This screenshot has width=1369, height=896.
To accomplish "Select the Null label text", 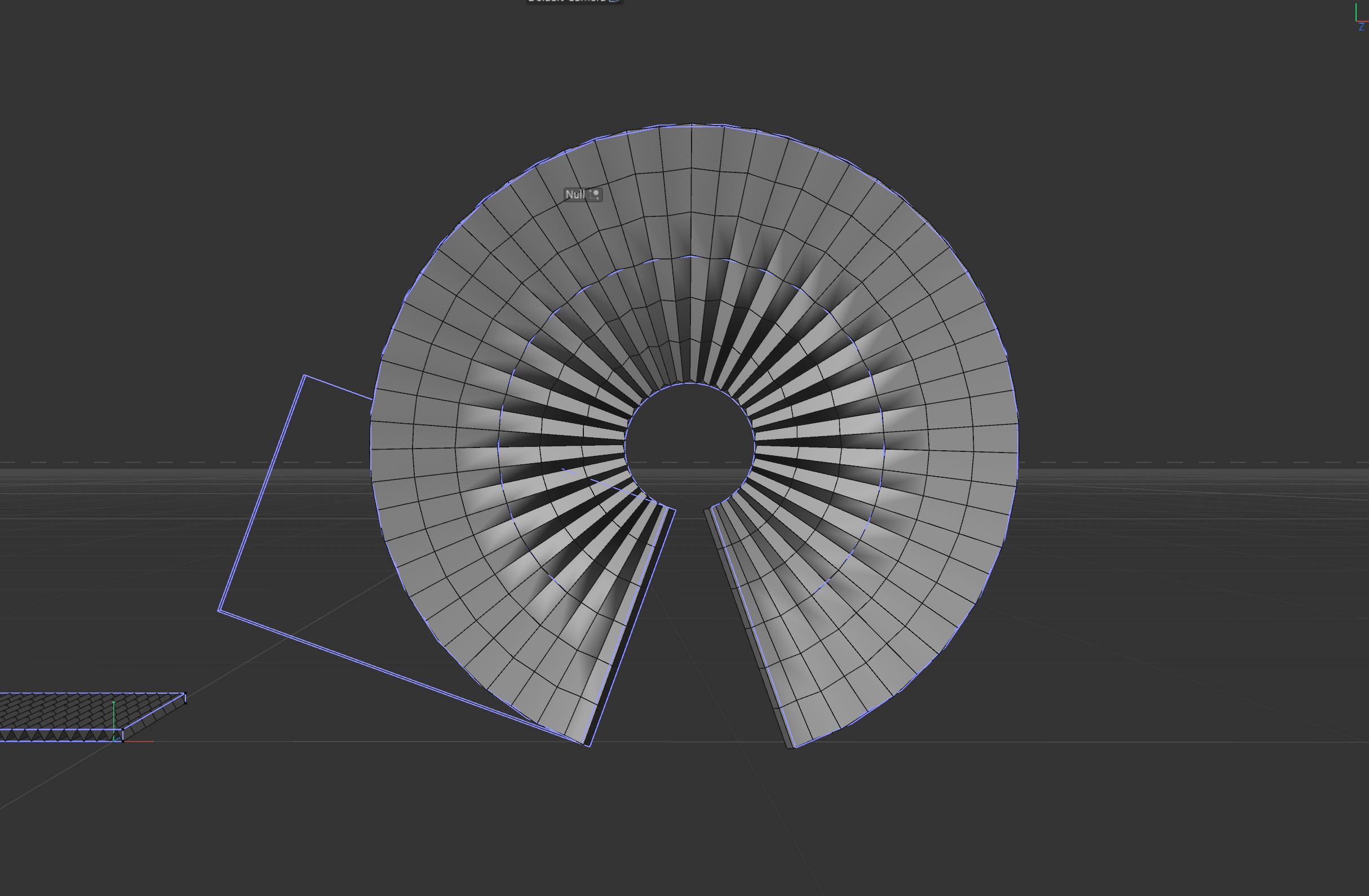I will coord(575,194).
